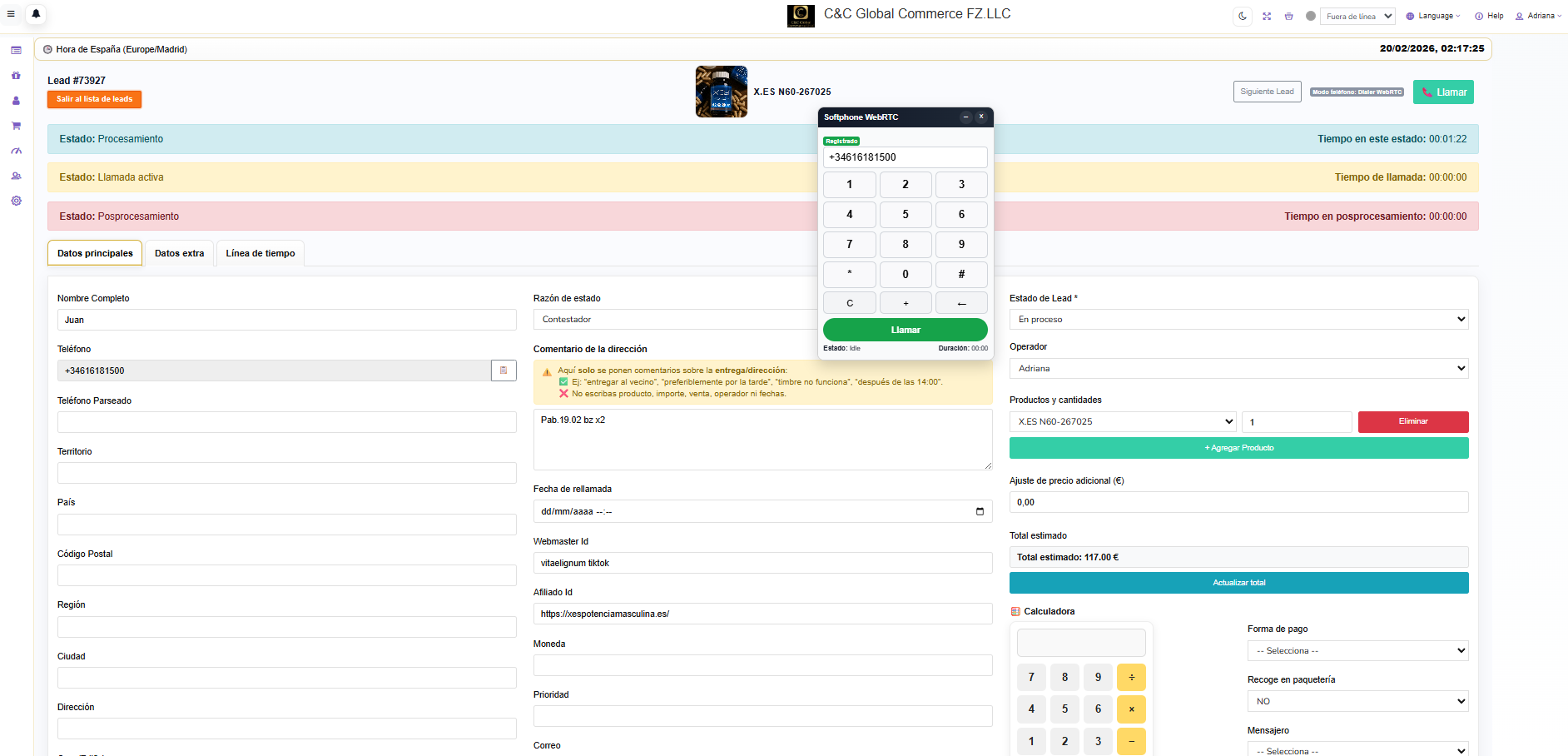
Task: Switch to the Datos extra tab
Action: (x=179, y=253)
